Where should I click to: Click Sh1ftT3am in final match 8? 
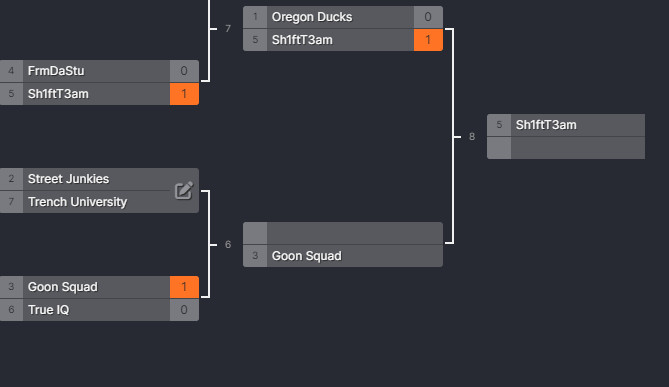pos(566,125)
